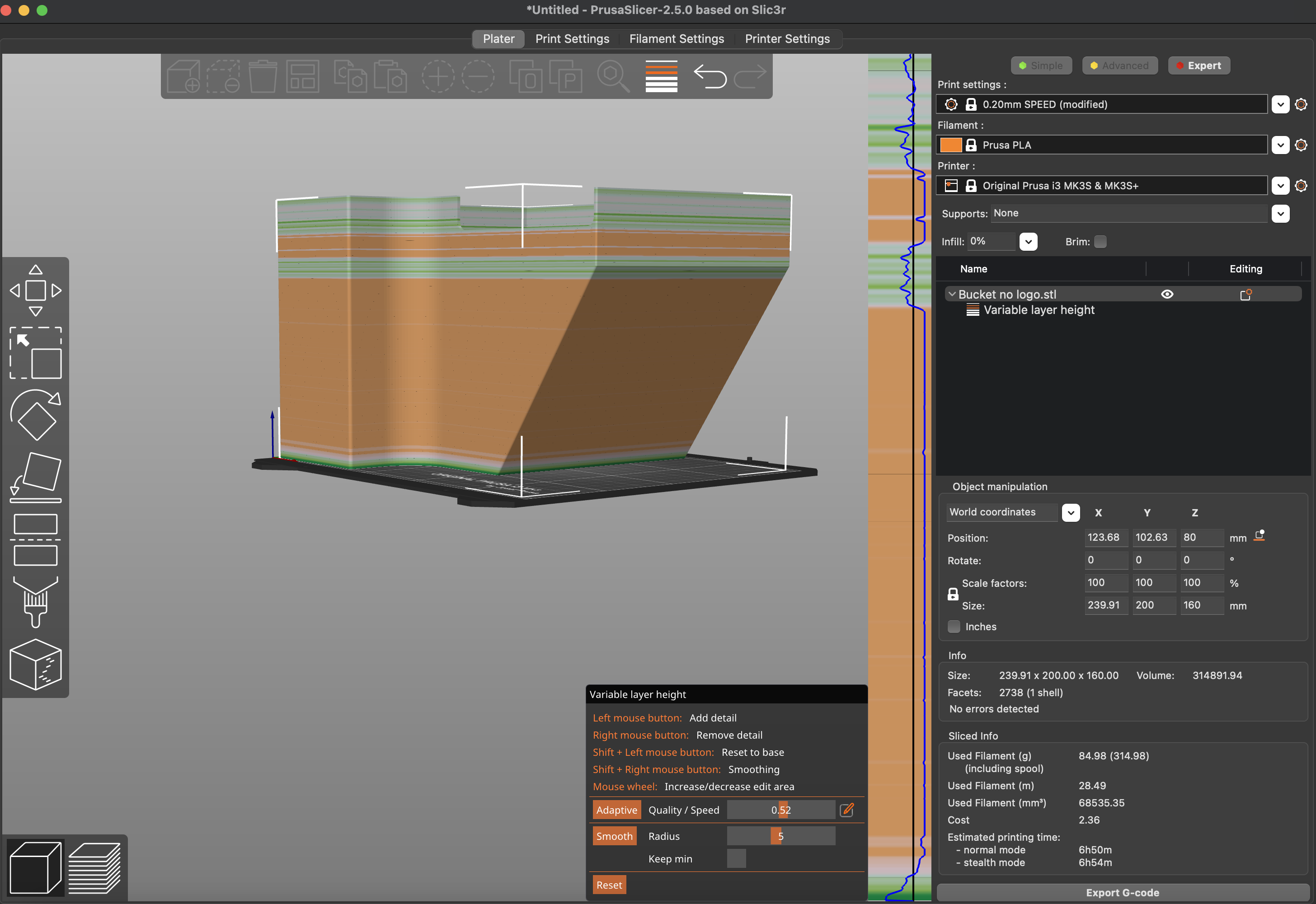Click the Undo arrow in toolbar
This screenshot has width=1316, height=904.
[710, 76]
